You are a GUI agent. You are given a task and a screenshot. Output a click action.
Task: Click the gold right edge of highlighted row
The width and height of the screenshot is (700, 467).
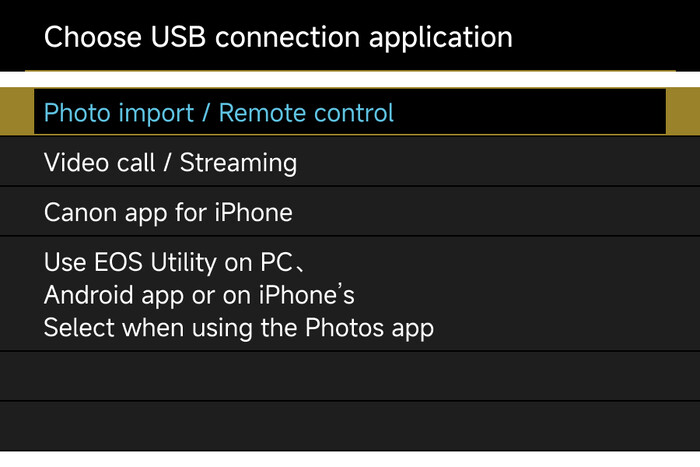683,112
